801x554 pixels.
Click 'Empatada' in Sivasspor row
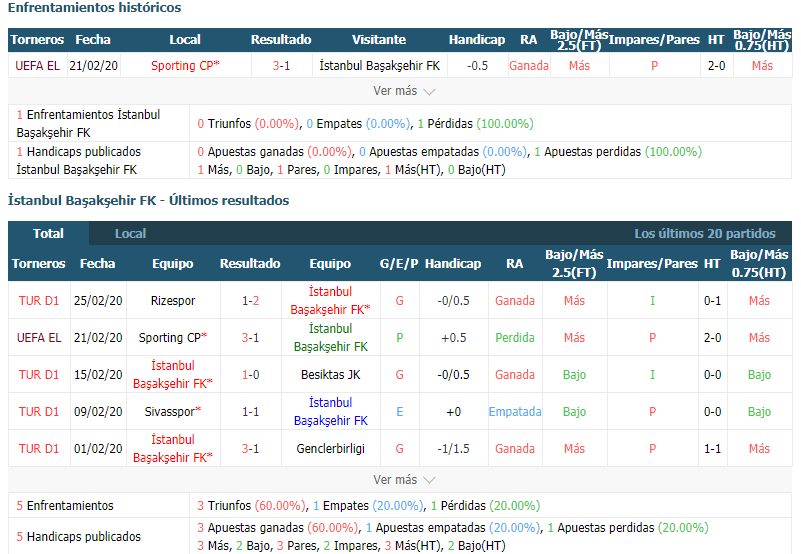tap(515, 411)
